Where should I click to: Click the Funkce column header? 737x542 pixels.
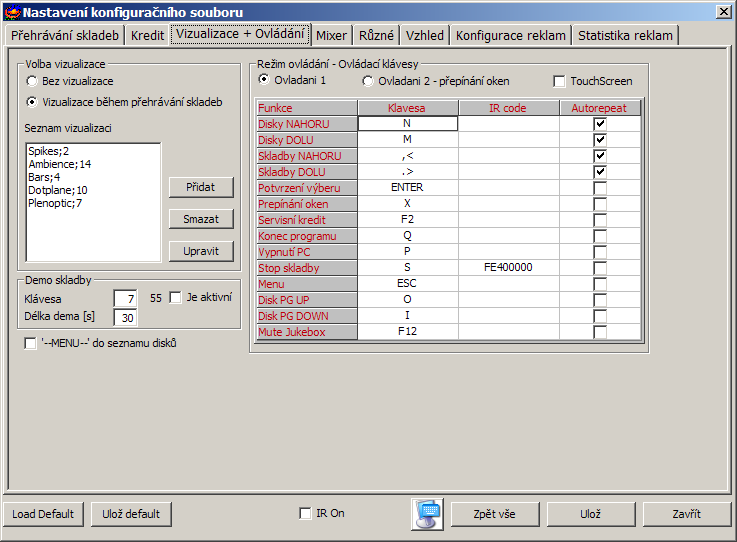point(306,108)
